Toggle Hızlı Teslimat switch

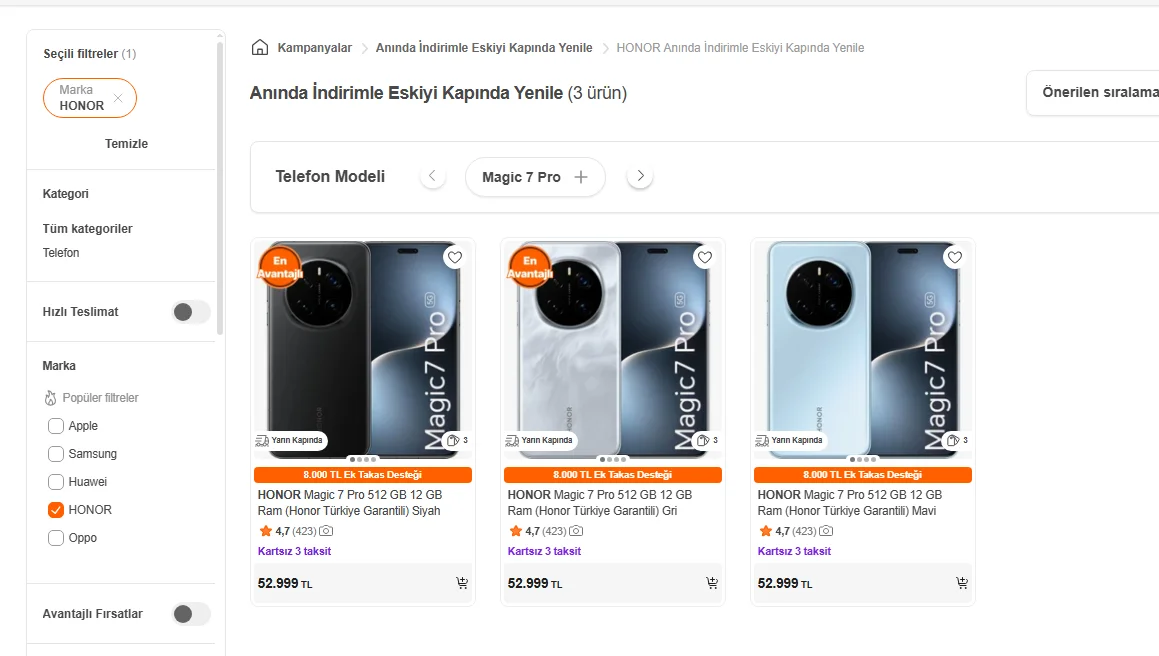click(190, 312)
